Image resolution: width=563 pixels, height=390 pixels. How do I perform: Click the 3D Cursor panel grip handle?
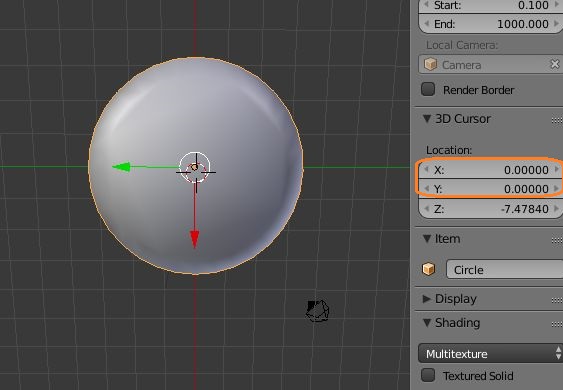tap(557, 120)
